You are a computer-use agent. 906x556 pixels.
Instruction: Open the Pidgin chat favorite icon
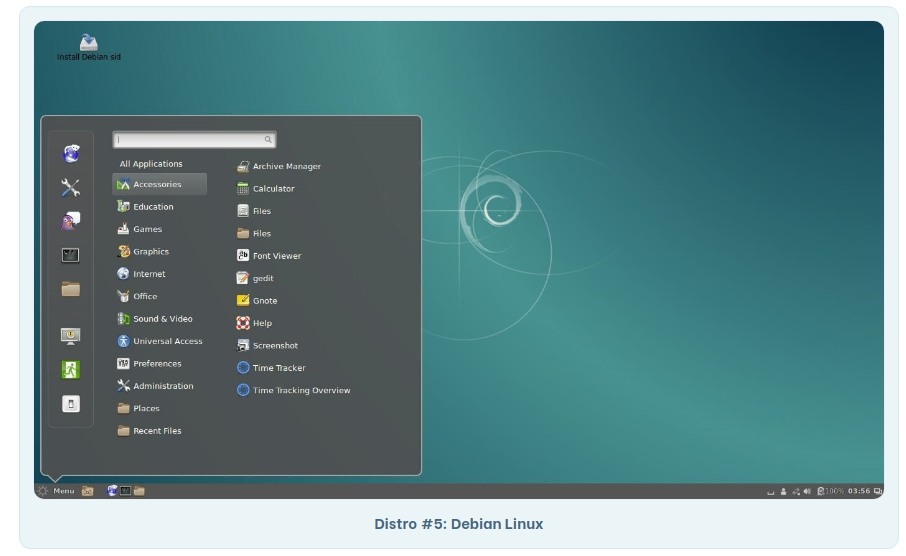(x=71, y=221)
